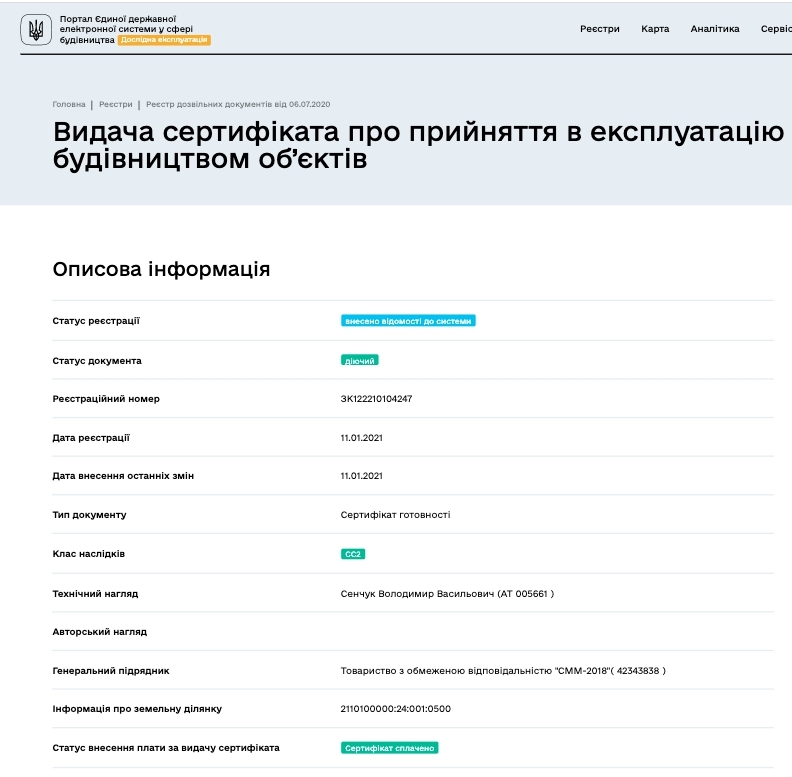
Task: Click the 'Тип документу' label
Action: tap(89, 515)
